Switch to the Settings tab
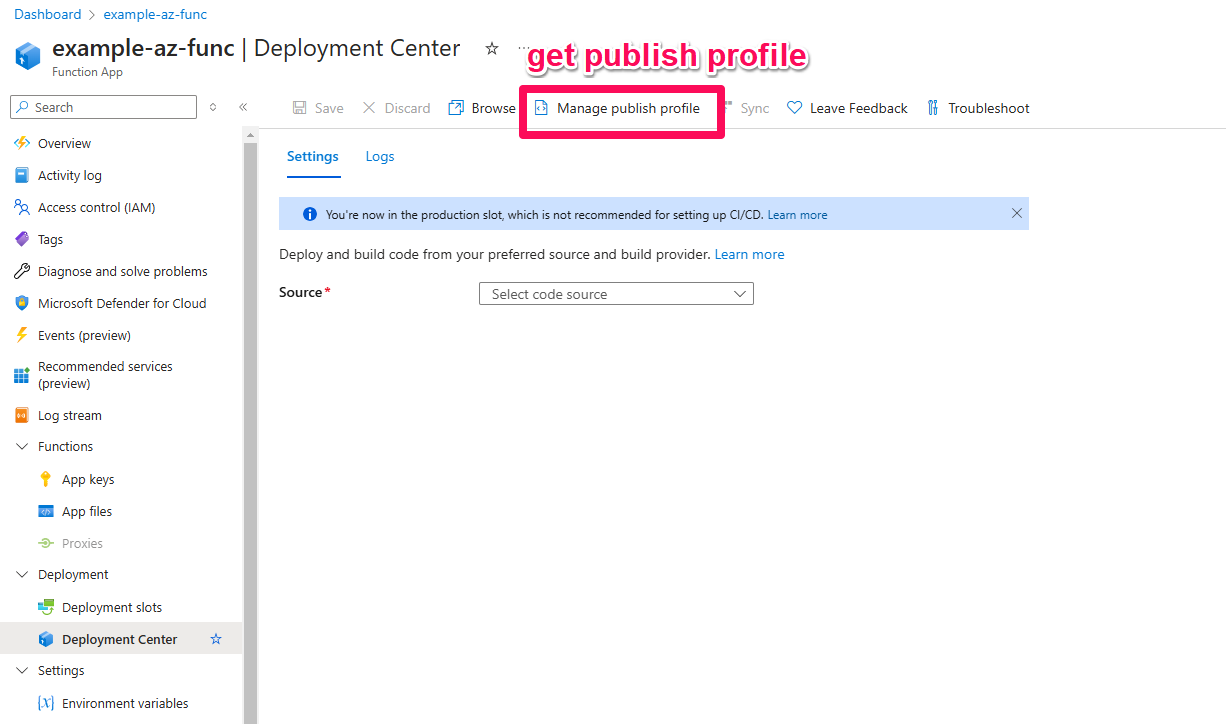 tap(313, 157)
